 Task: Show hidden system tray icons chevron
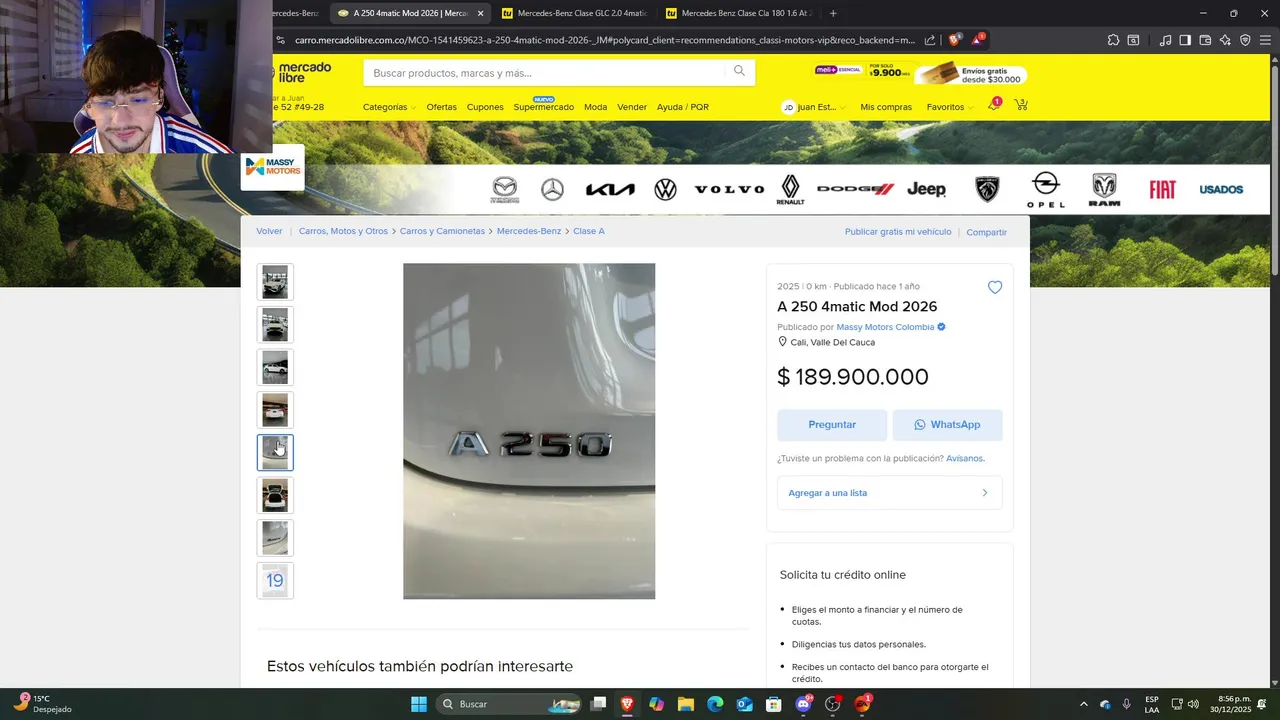coord(1084,704)
